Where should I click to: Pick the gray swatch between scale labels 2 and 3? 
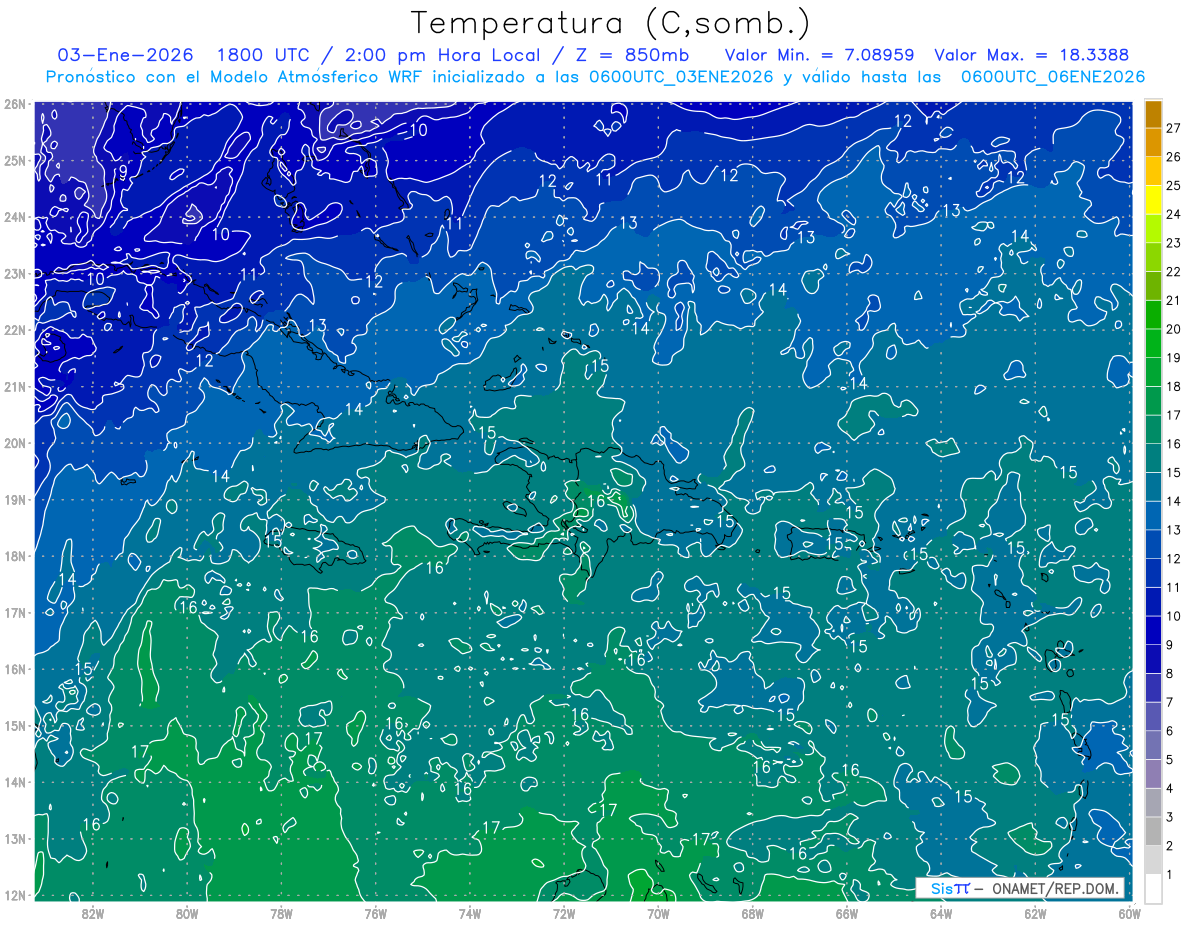(1154, 831)
